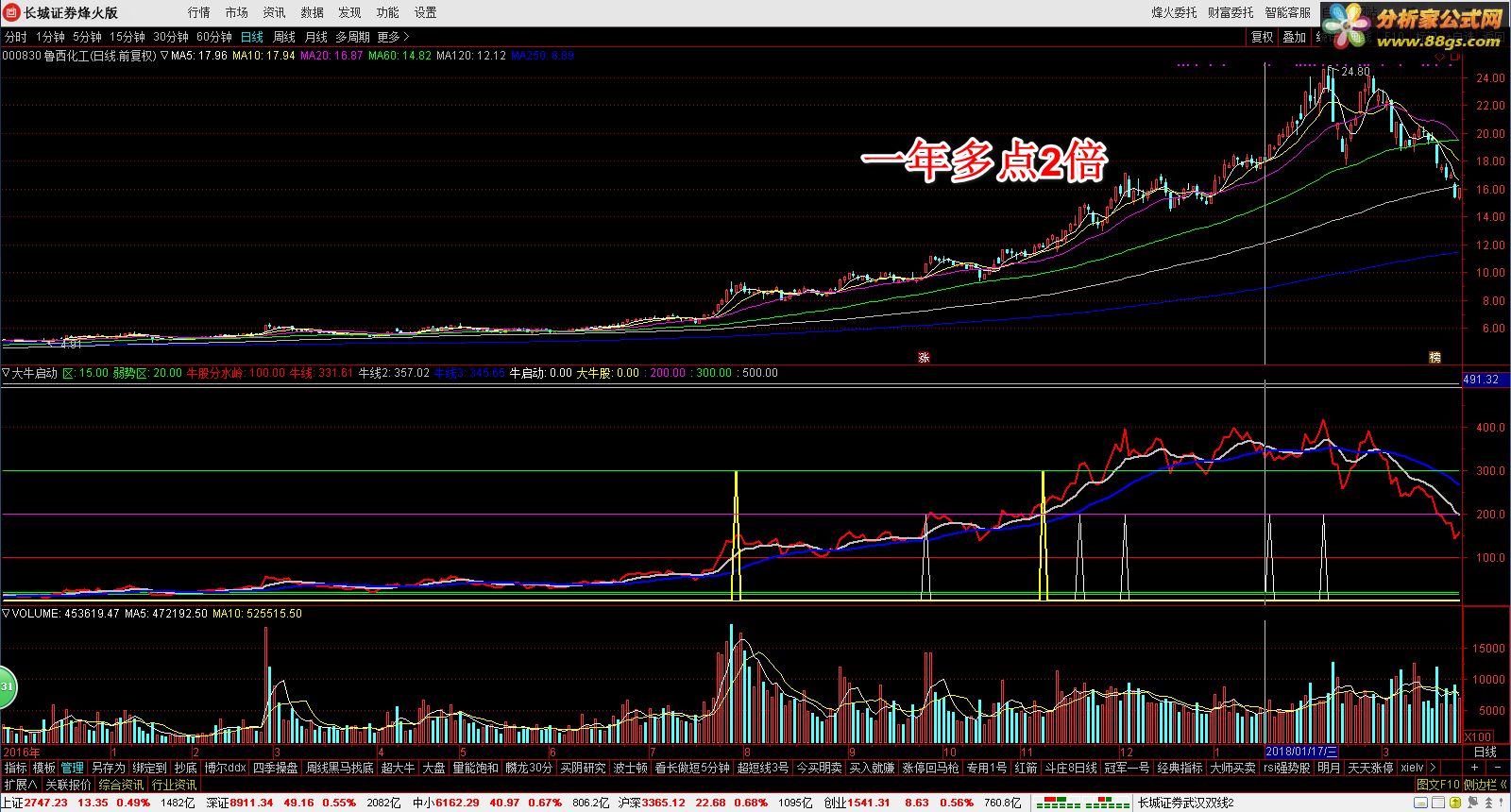This screenshot has width=1511, height=812.
Task: Click the minus zoom-out button beside the indicator tabs
Action: pyautogui.click(x=1497, y=768)
